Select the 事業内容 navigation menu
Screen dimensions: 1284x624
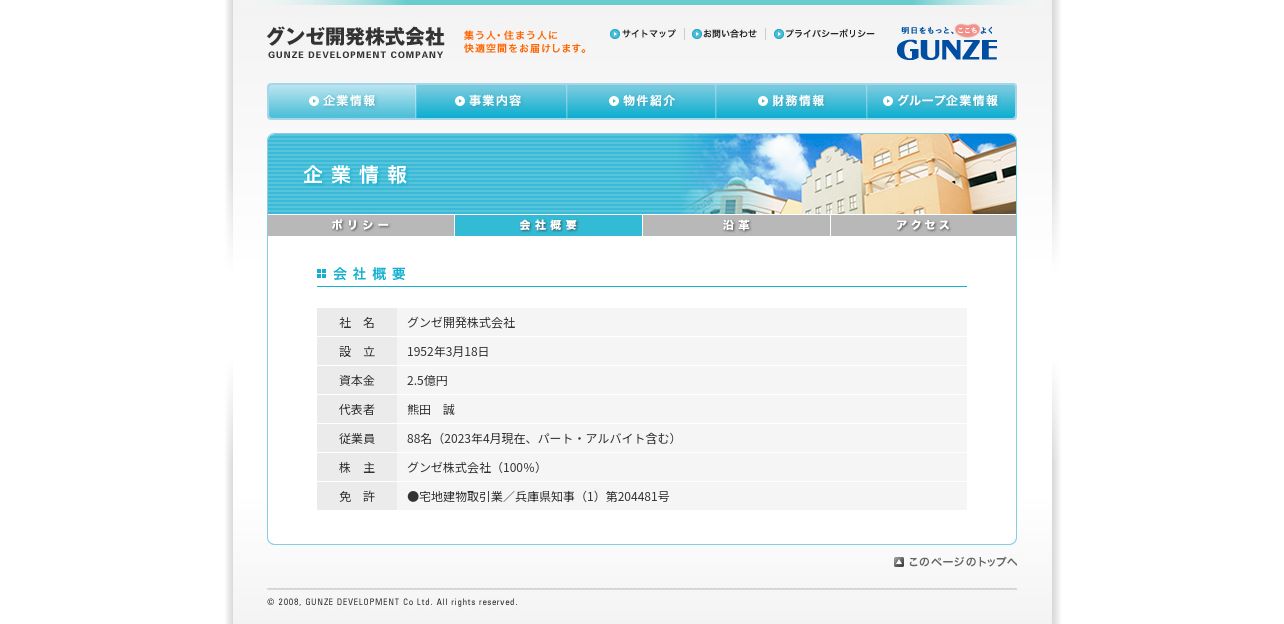(x=491, y=101)
